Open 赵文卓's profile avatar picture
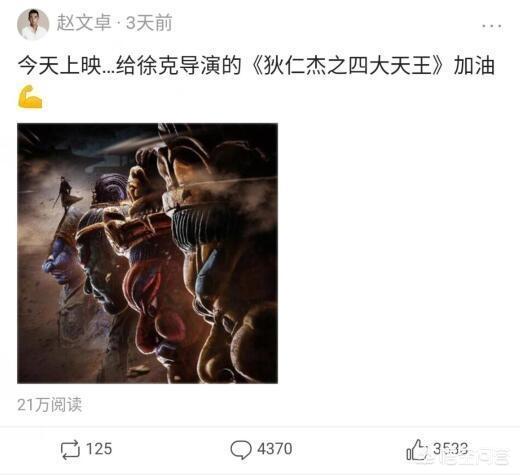Image resolution: width=520 pixels, height=475 pixels. click(33, 24)
